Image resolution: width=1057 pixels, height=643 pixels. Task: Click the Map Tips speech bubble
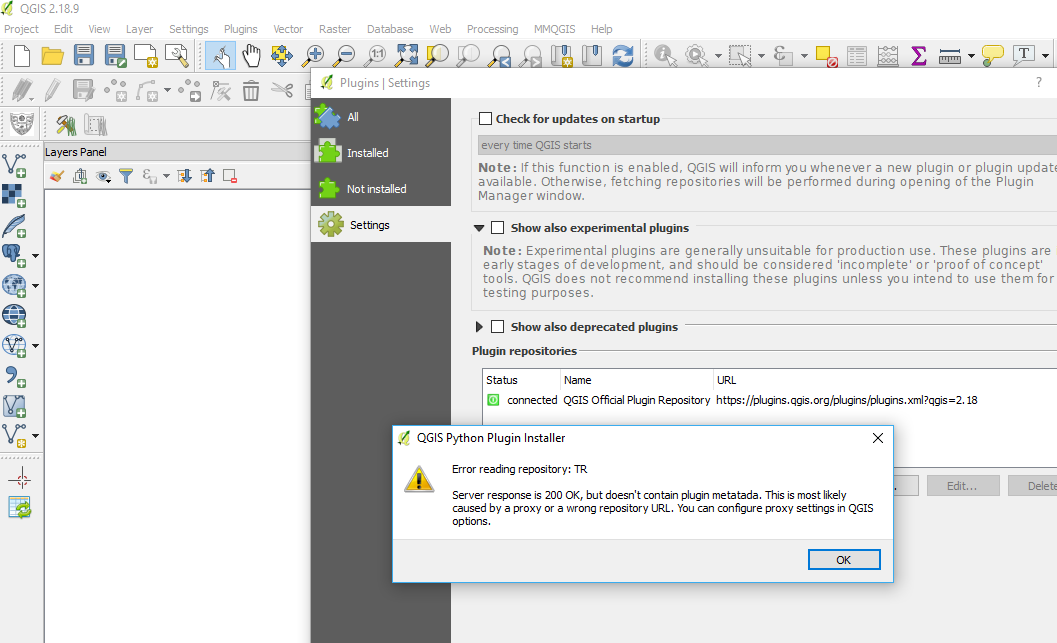point(992,55)
